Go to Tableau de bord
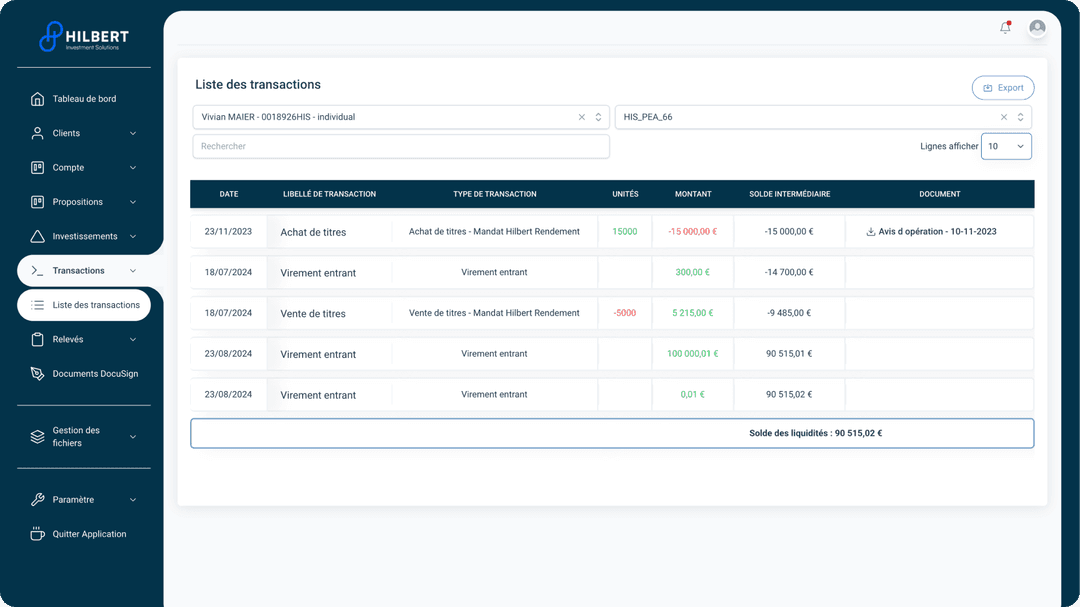1080x607 pixels. coord(84,99)
